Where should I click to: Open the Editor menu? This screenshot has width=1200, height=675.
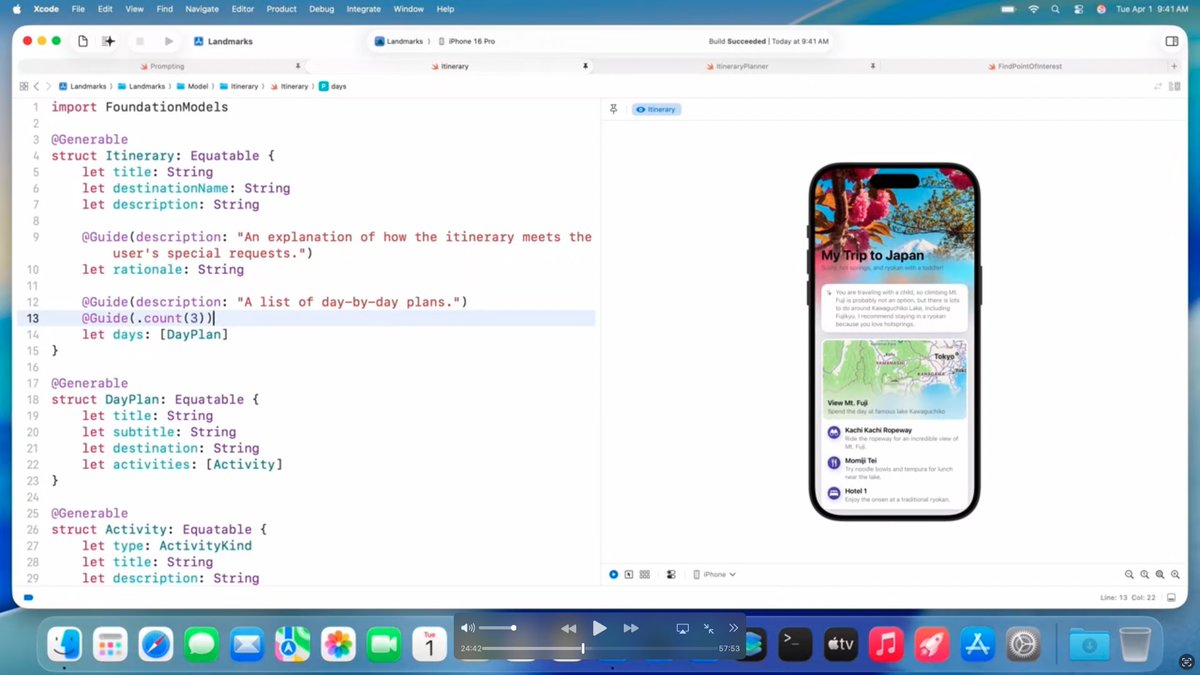(x=243, y=9)
